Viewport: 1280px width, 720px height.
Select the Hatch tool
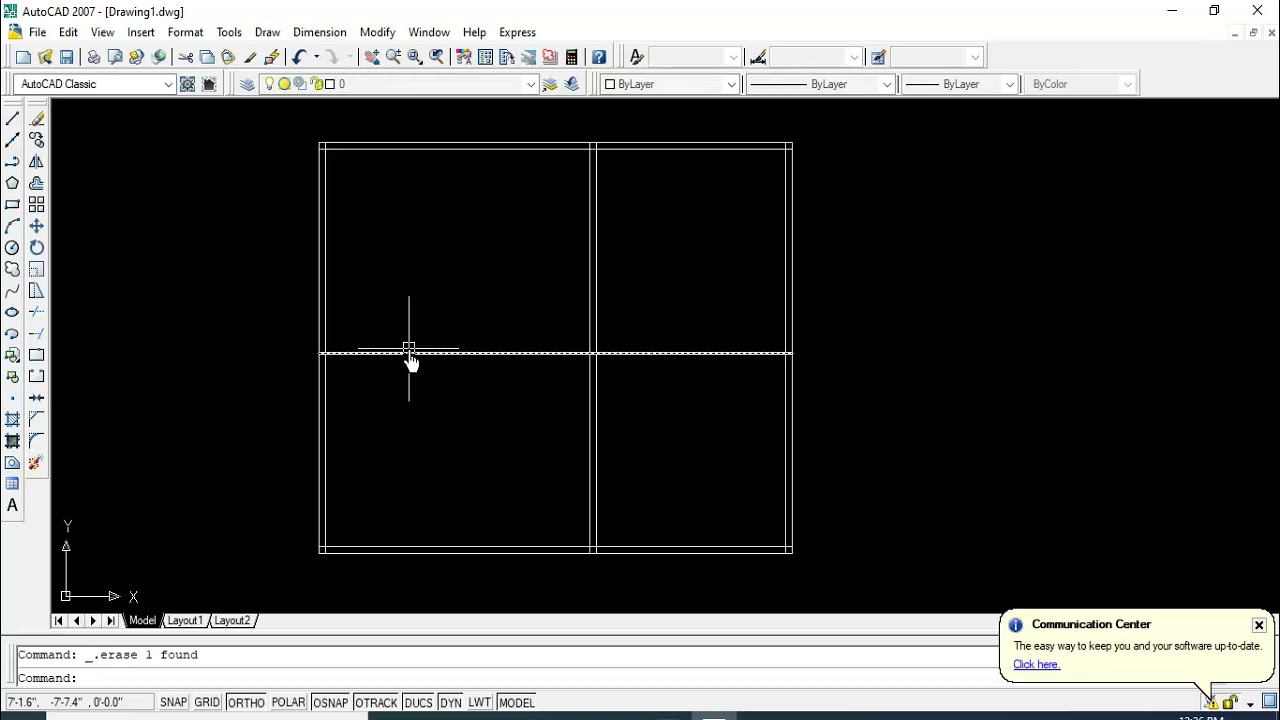click(x=12, y=420)
